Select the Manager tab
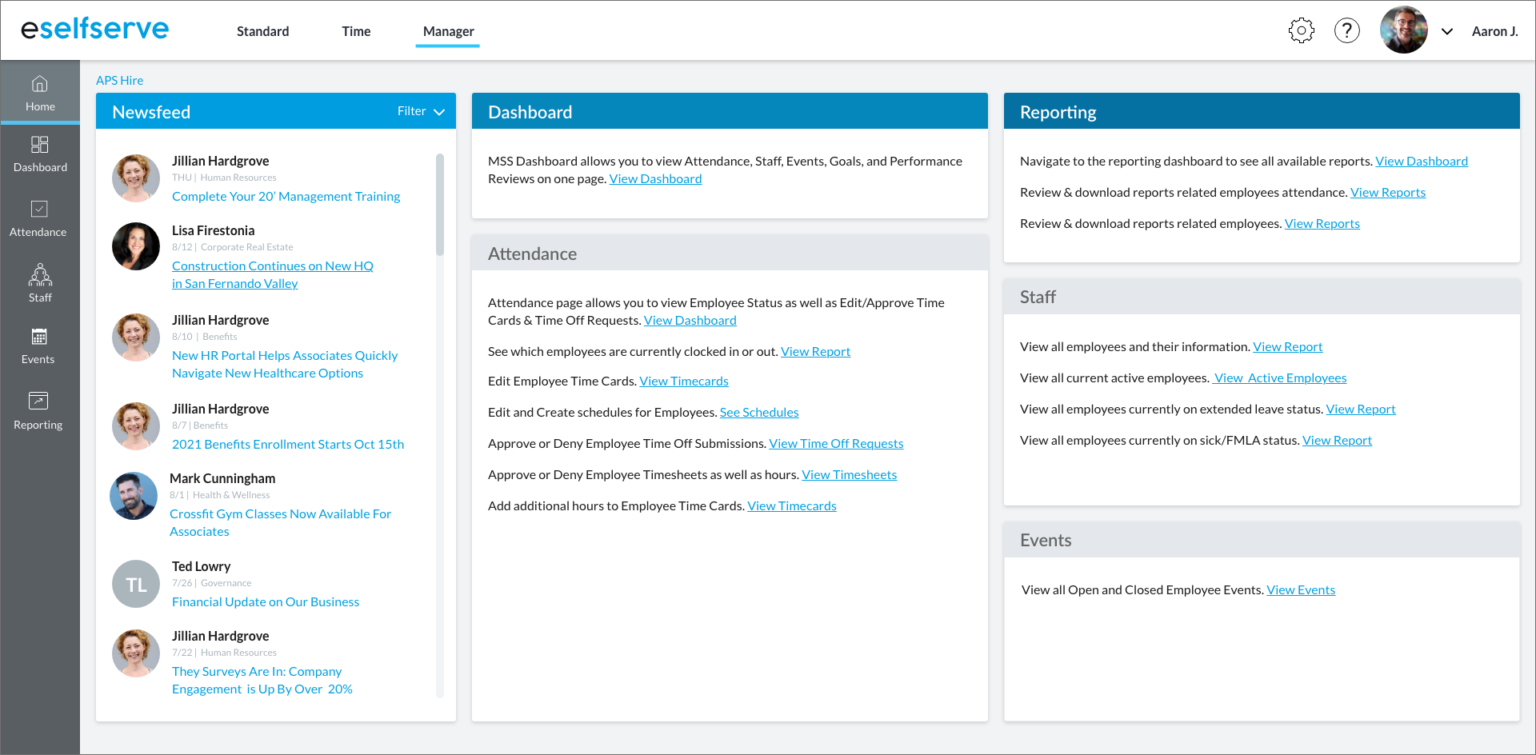This screenshot has width=1536, height=755. pyautogui.click(x=448, y=31)
